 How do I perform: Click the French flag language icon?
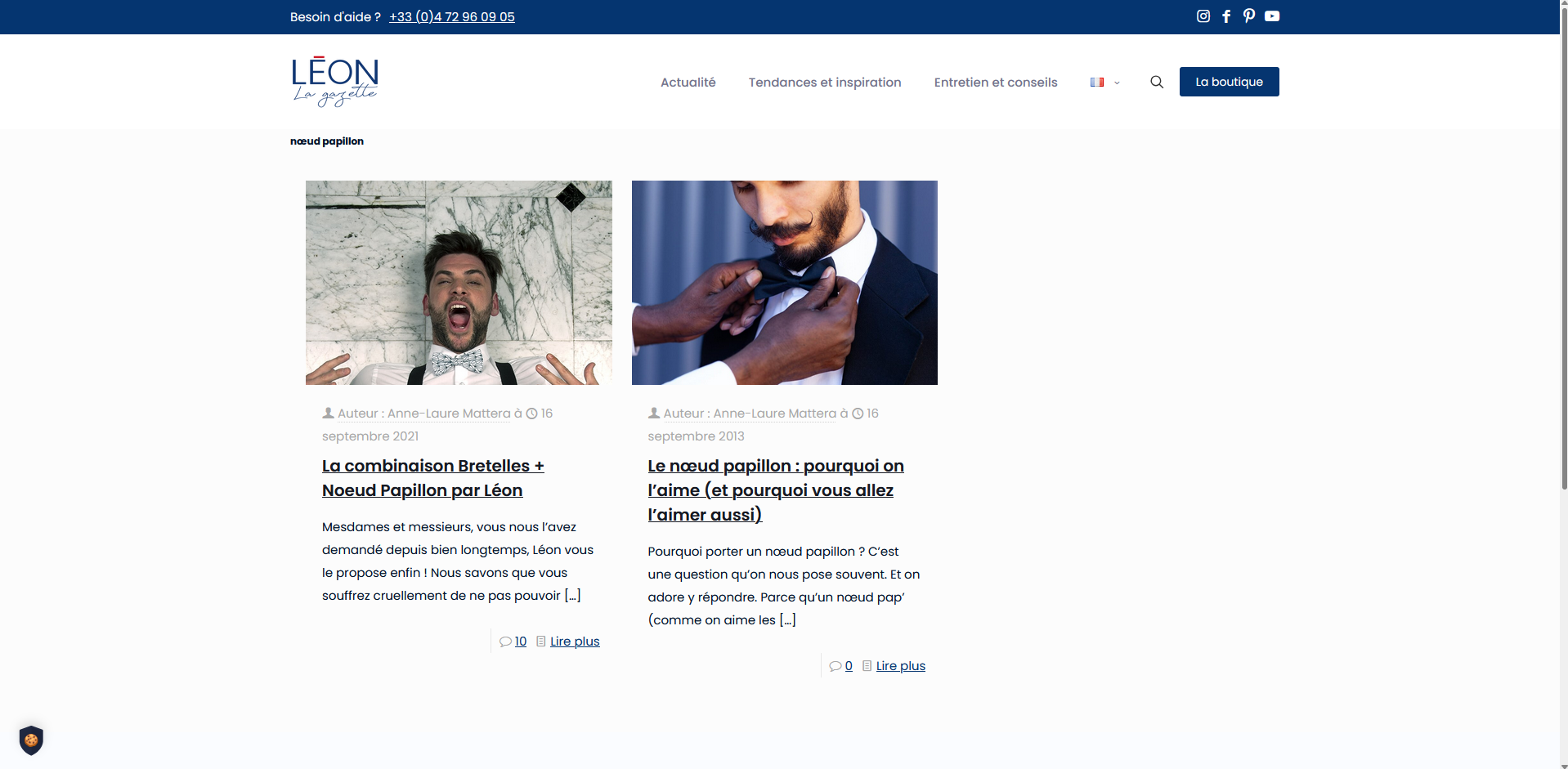[x=1097, y=83]
